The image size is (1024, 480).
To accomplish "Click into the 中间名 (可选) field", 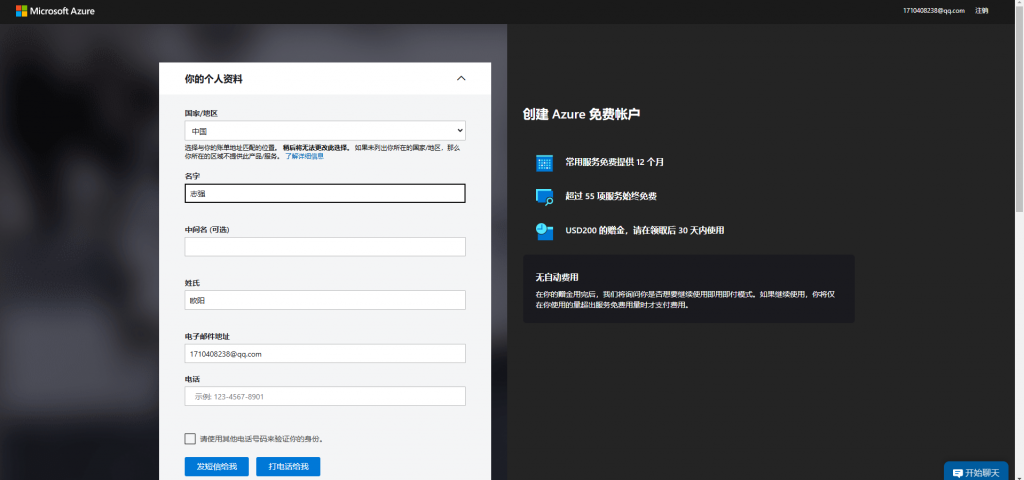I will [x=325, y=247].
